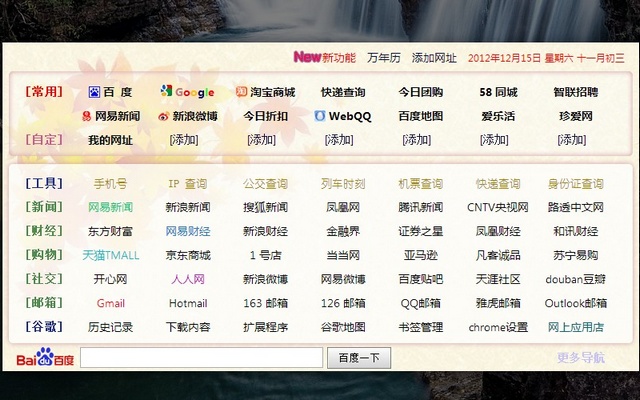Open the 列车时刻 tool
The height and width of the screenshot is (400, 640).
[343, 184]
